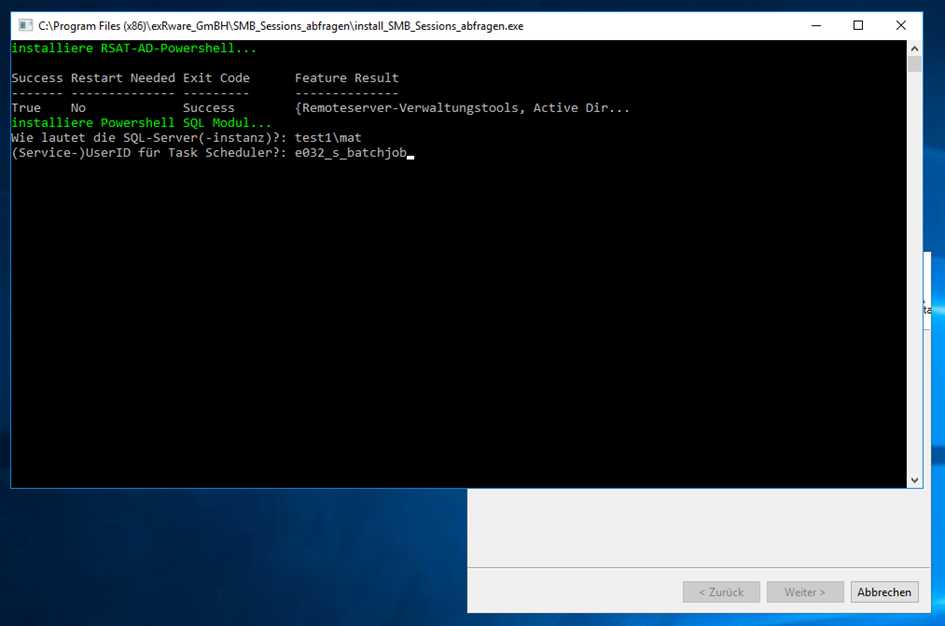Click the Feature Result column header
The height and width of the screenshot is (626, 945).
point(347,78)
